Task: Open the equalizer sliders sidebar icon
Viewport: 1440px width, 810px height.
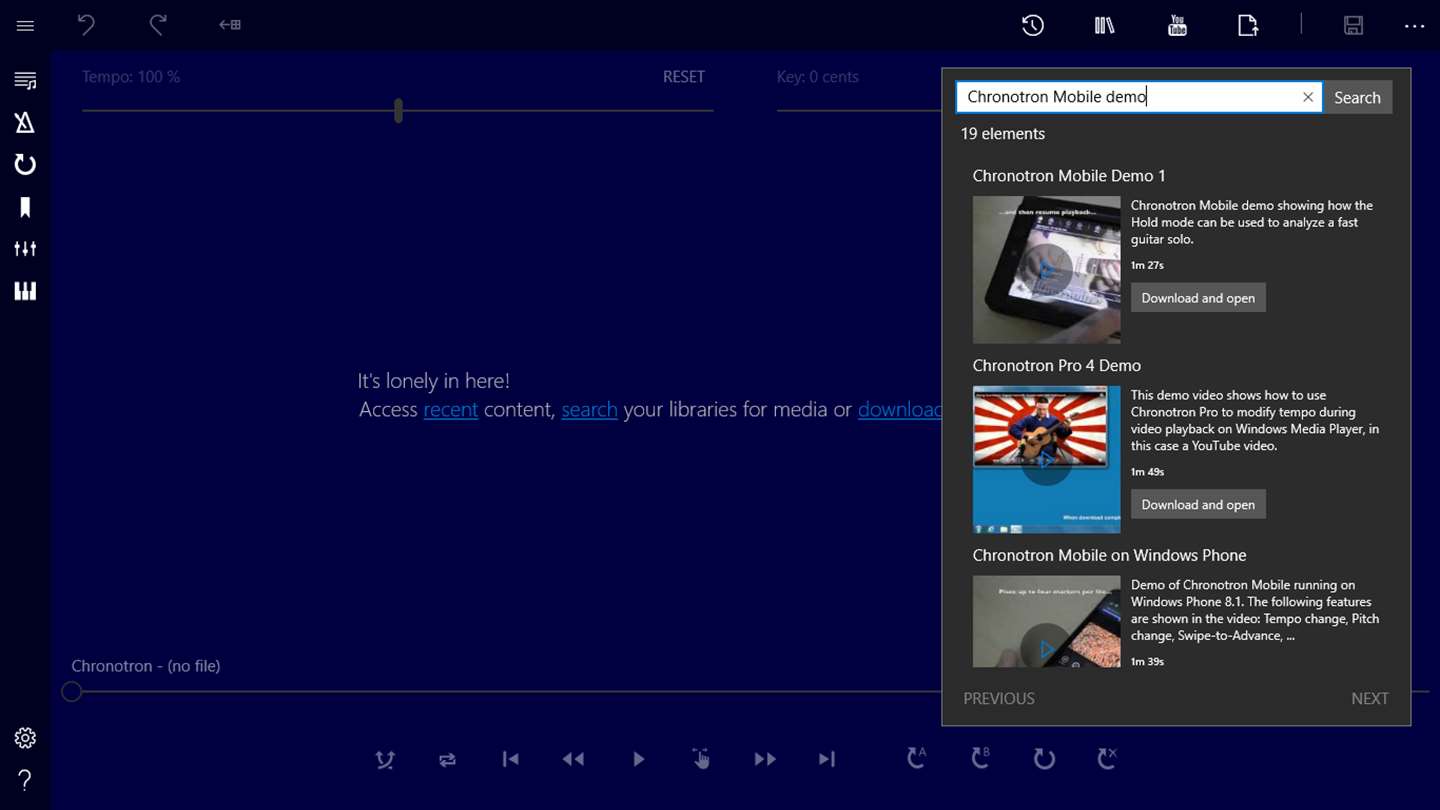Action: [x=25, y=249]
